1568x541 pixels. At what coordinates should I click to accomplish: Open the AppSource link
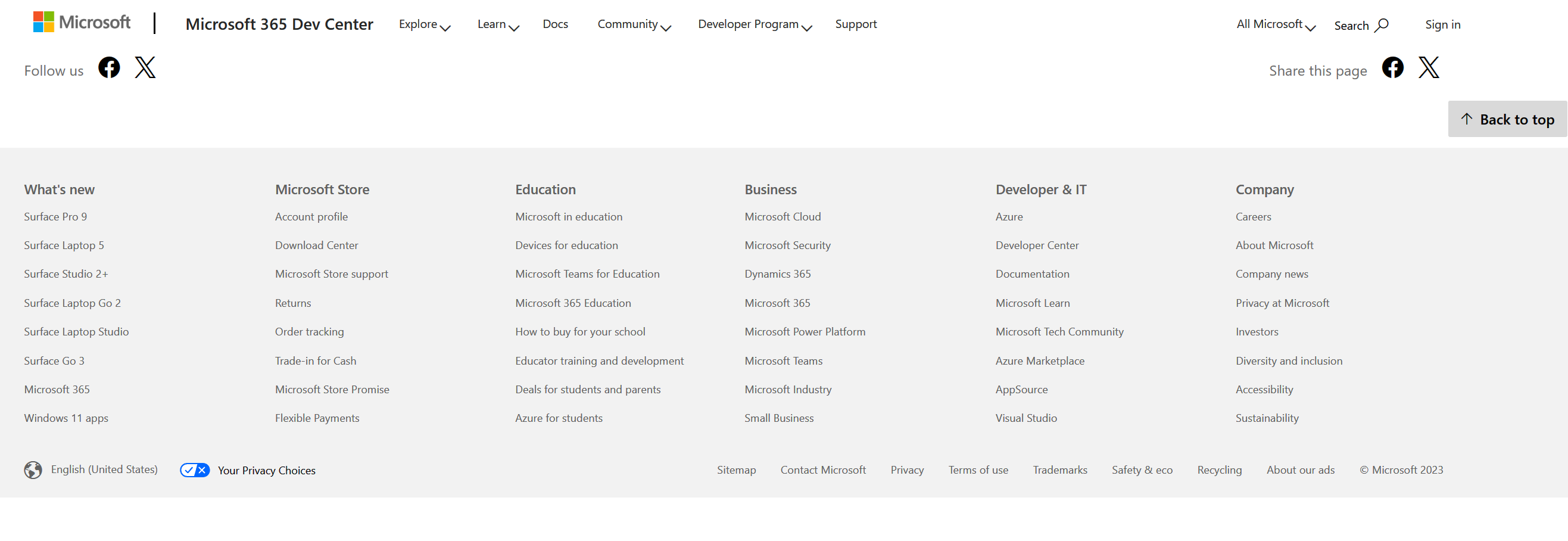click(1021, 389)
